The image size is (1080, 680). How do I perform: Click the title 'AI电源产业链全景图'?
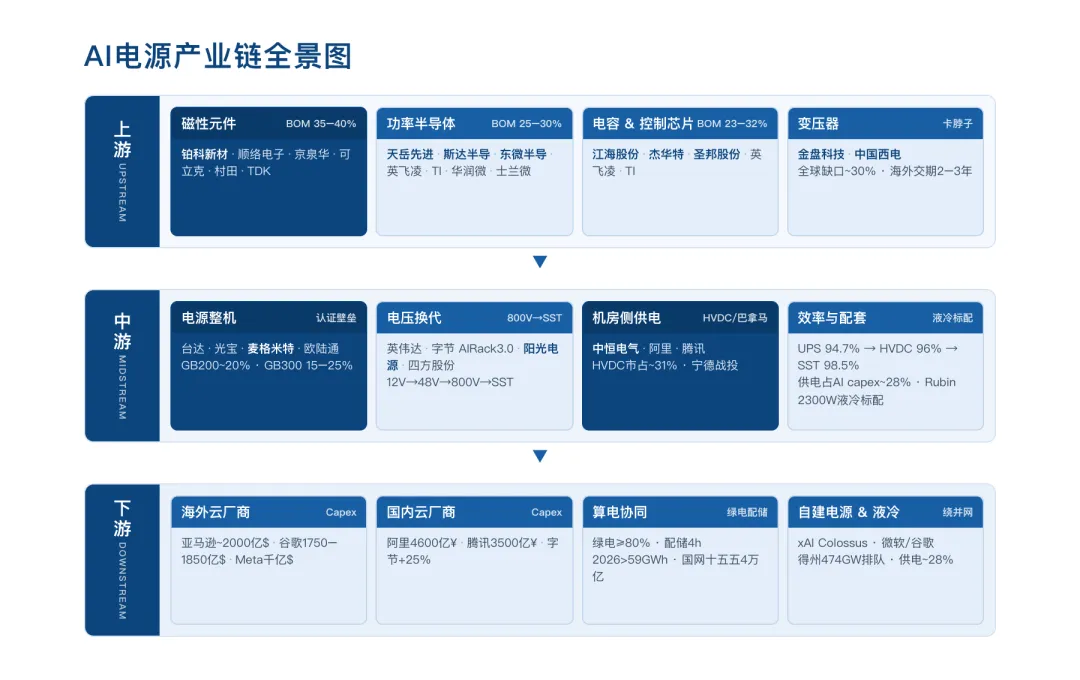(218, 56)
